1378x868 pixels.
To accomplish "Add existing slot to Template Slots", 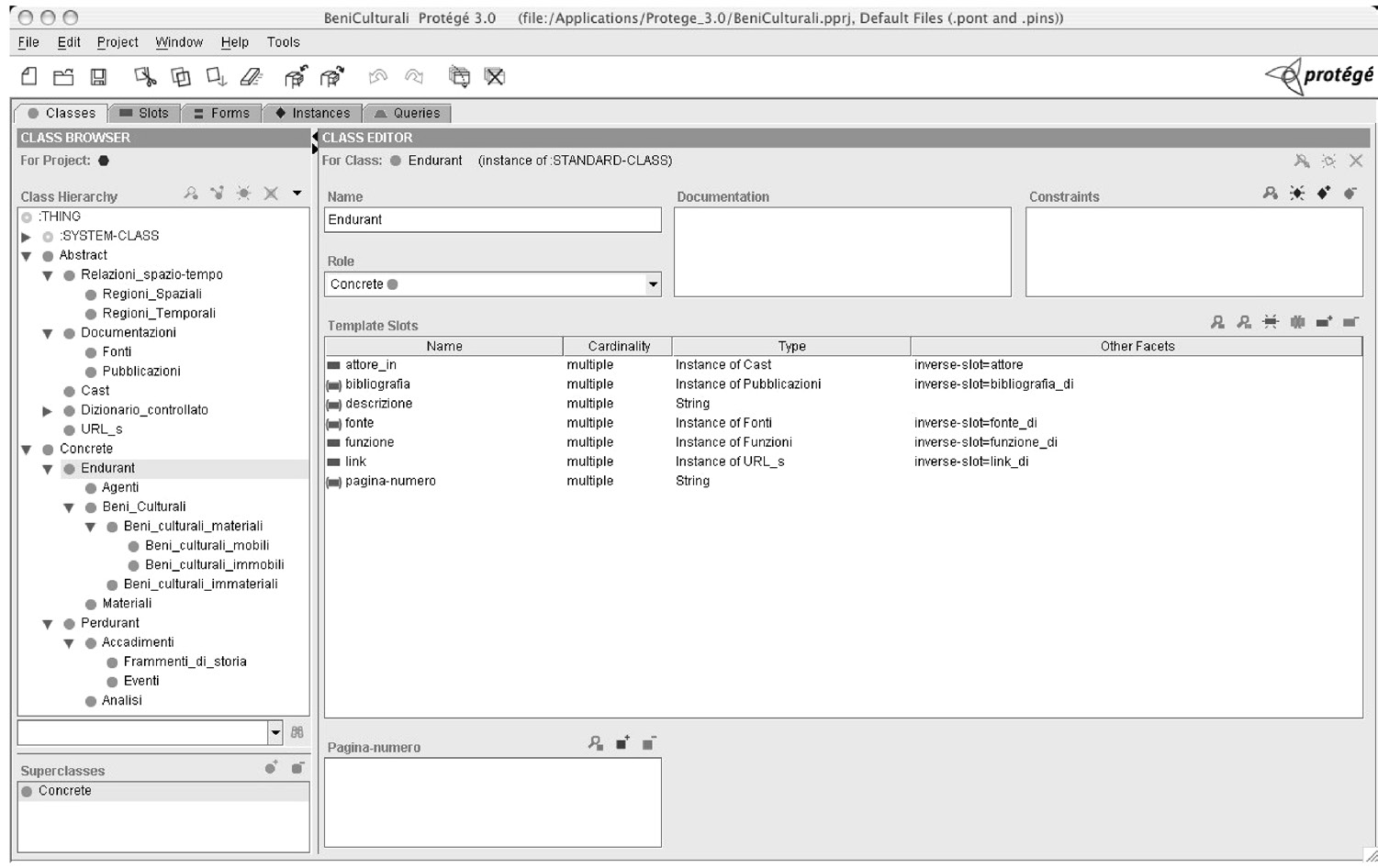I will coord(1324,322).
